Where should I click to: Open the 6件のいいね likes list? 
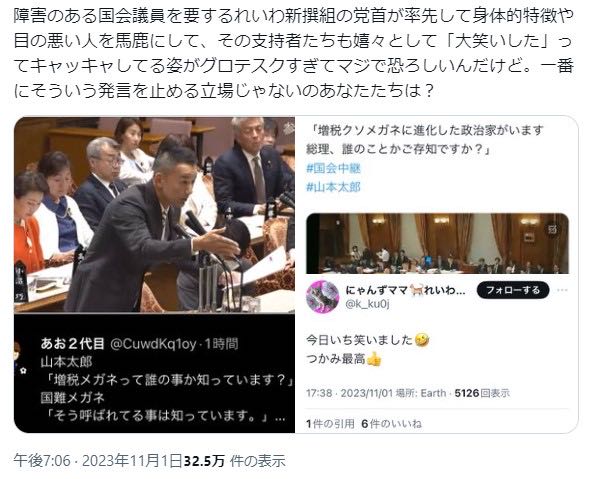(x=391, y=424)
